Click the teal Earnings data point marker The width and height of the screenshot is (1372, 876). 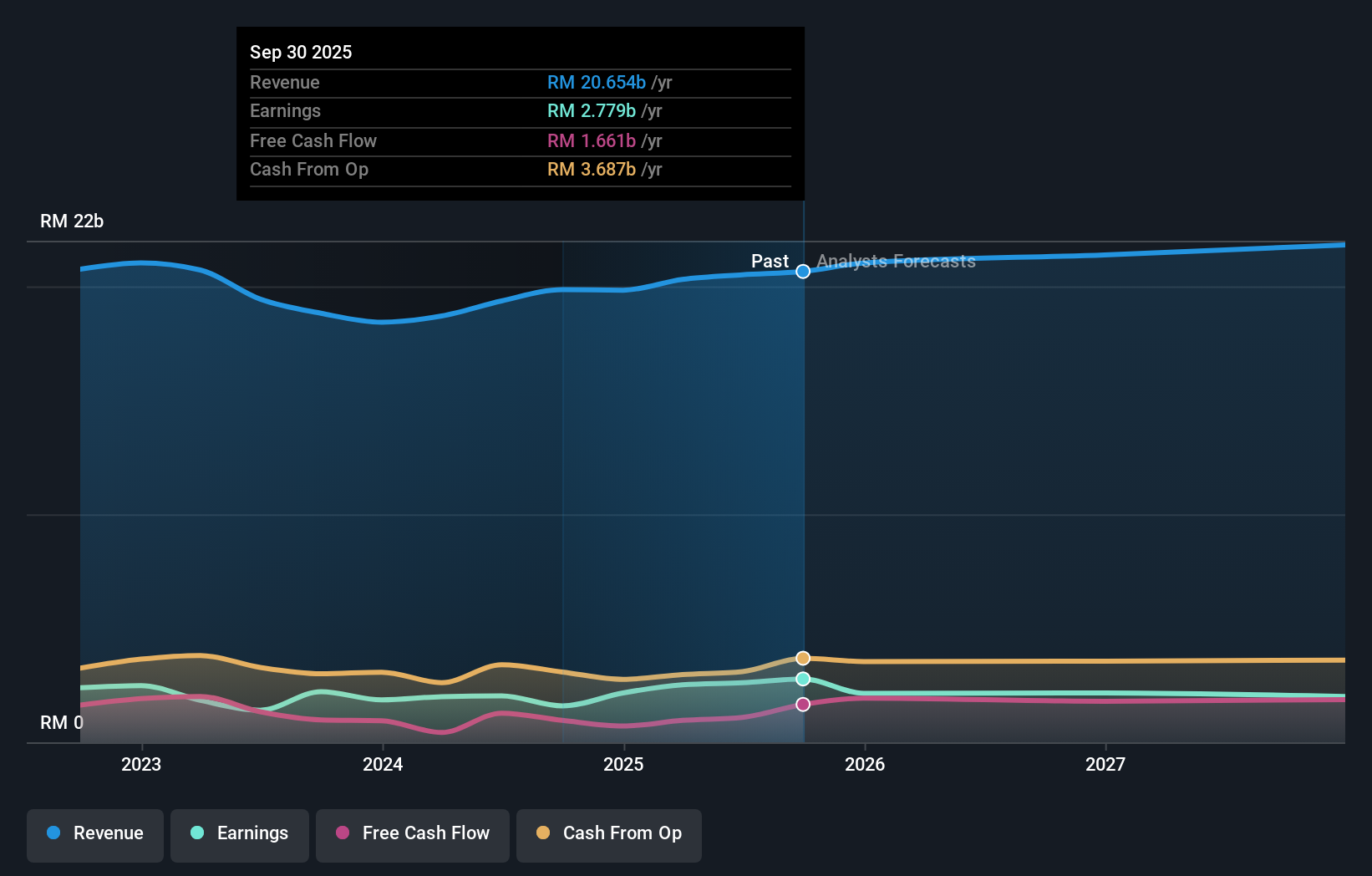tap(803, 680)
